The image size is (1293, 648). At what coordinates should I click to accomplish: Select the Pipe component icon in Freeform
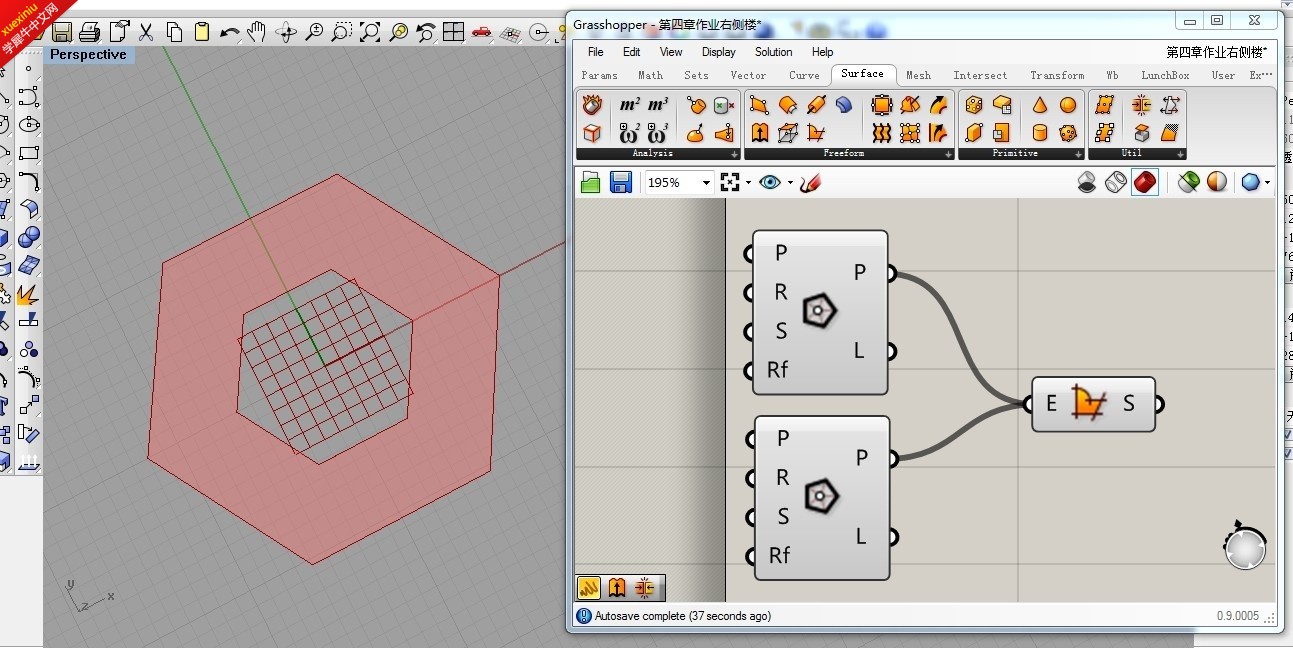coord(816,105)
